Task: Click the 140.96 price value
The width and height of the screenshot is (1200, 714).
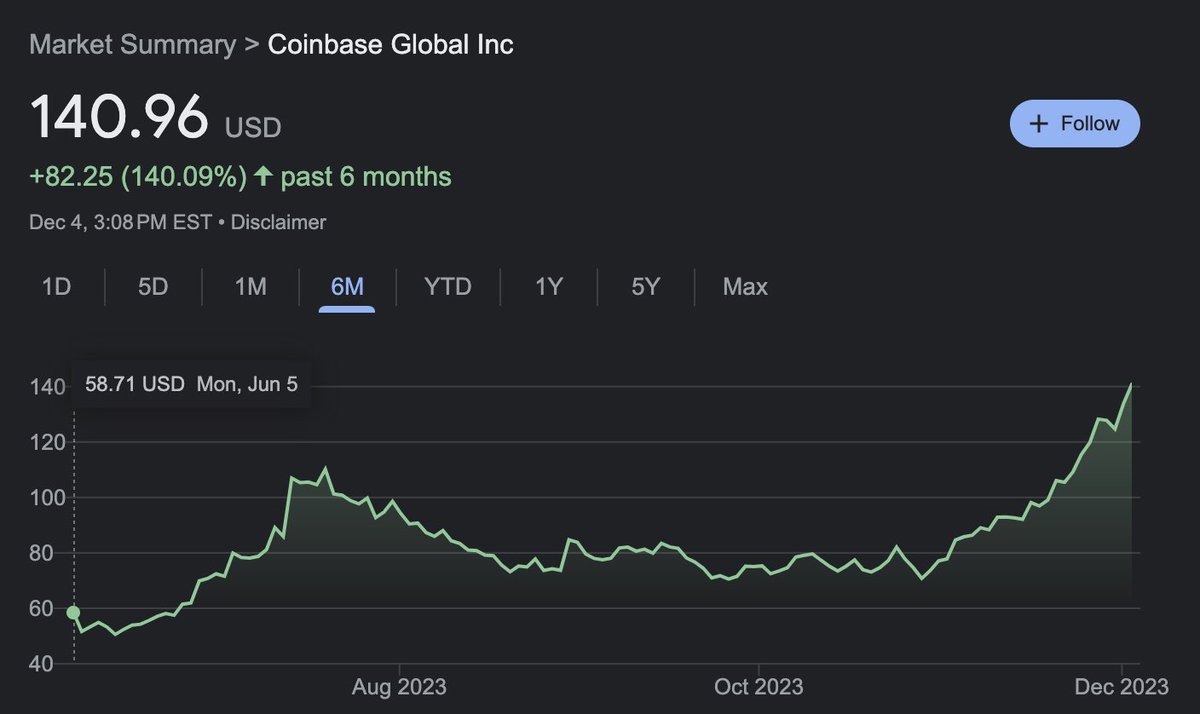Action: click(120, 117)
